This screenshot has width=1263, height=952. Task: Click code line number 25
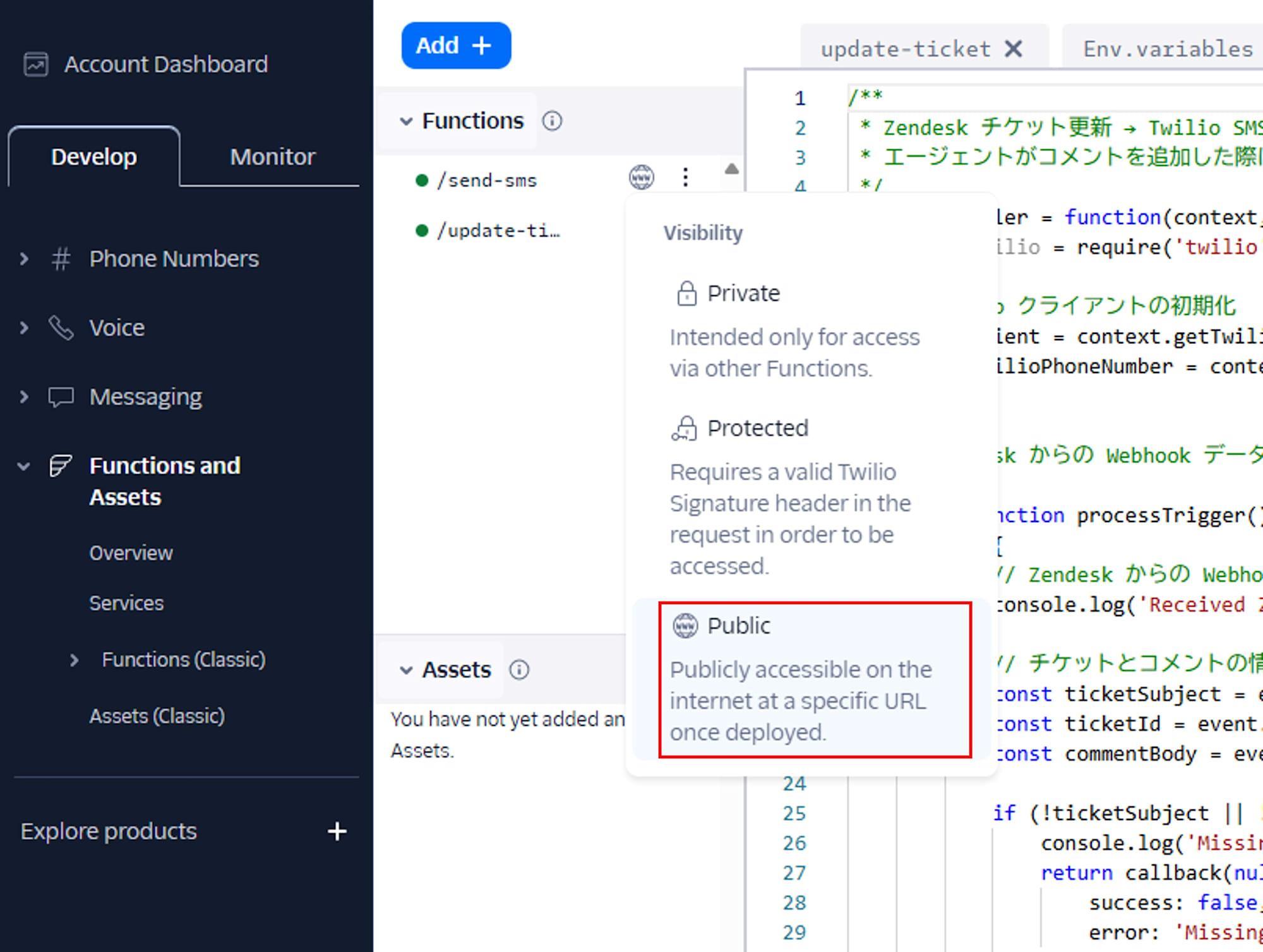pos(794,813)
